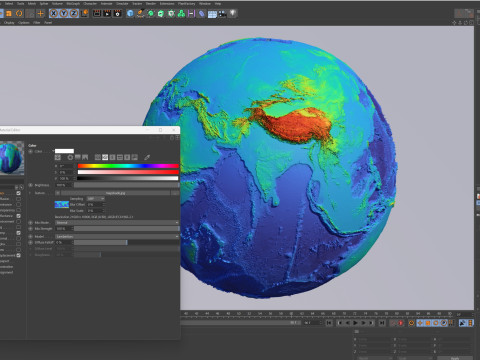Select the Spline Pen tool icon
The height and width of the screenshot is (360, 480).
point(140,13)
